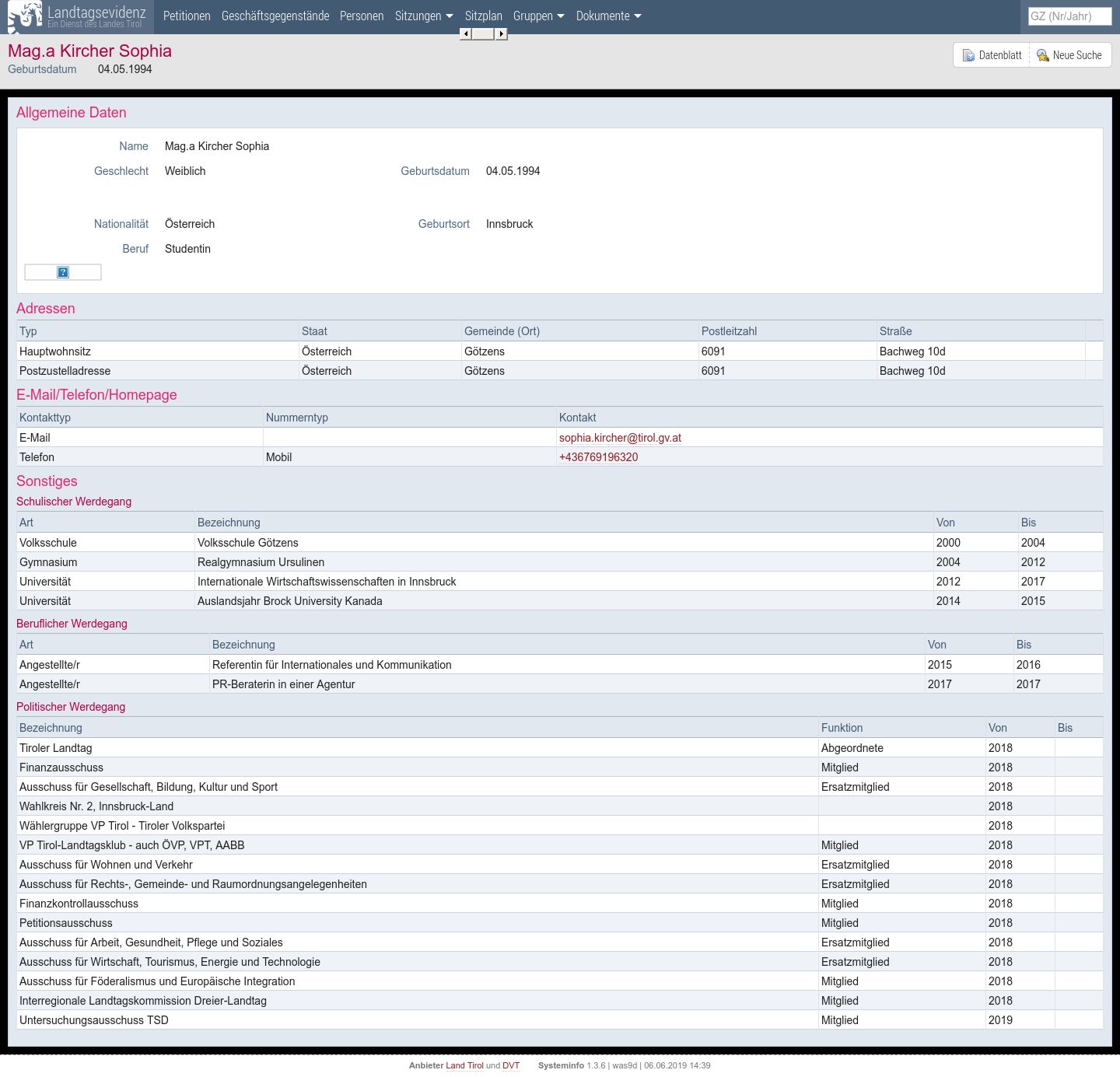1120x1077 pixels.
Task: Click the Schulischer Werdegang subheading
Action: 74,502
